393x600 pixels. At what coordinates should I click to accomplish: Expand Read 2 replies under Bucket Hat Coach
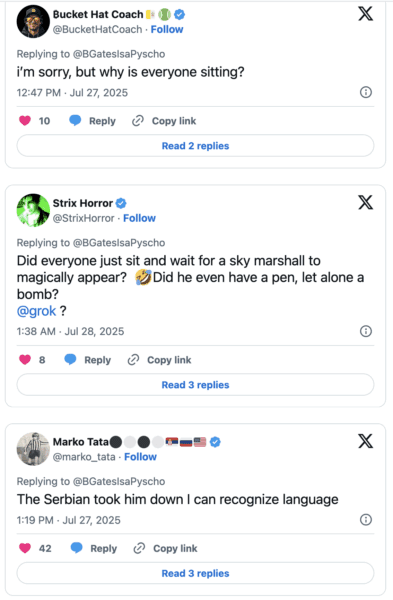pos(195,146)
